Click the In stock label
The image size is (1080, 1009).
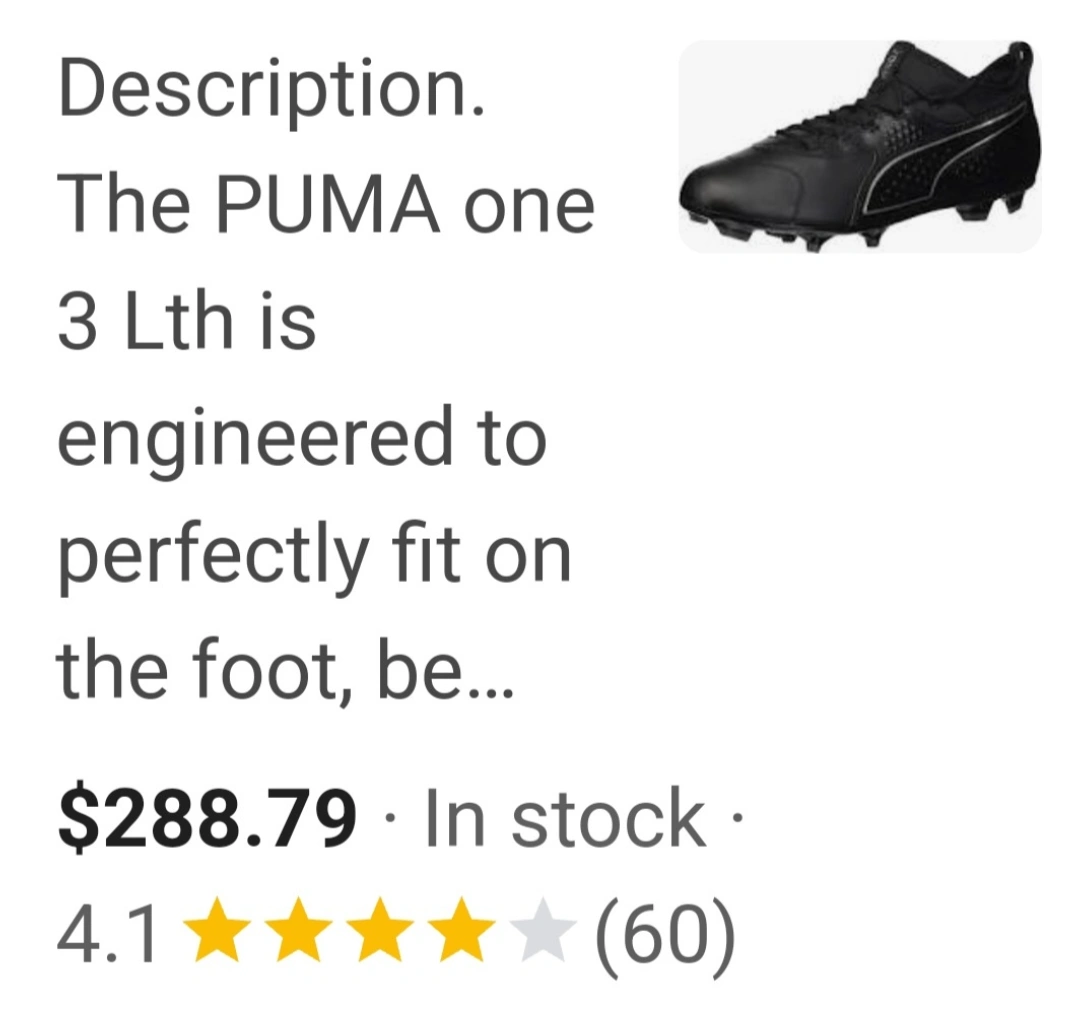click(566, 818)
